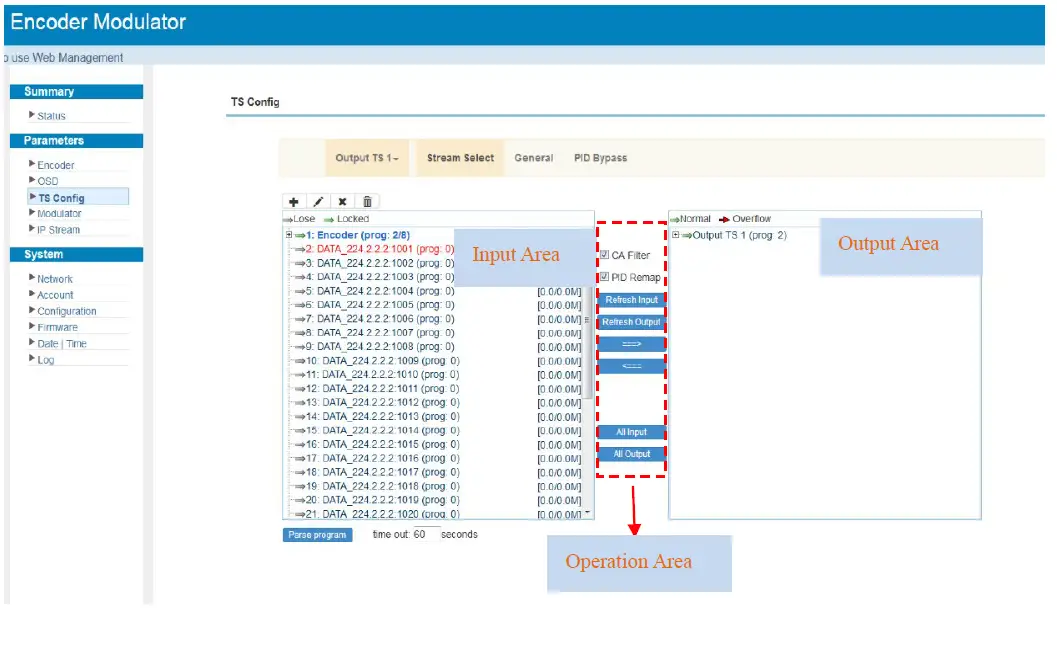
Task: Switch to the PID Bypass tab
Action: (x=601, y=158)
